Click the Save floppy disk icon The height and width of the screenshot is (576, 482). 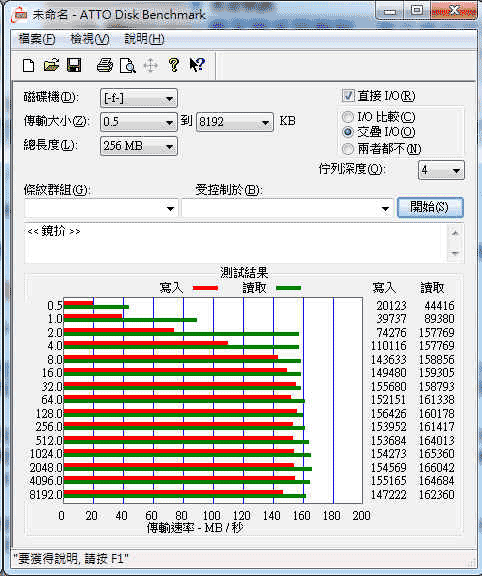click(74, 65)
